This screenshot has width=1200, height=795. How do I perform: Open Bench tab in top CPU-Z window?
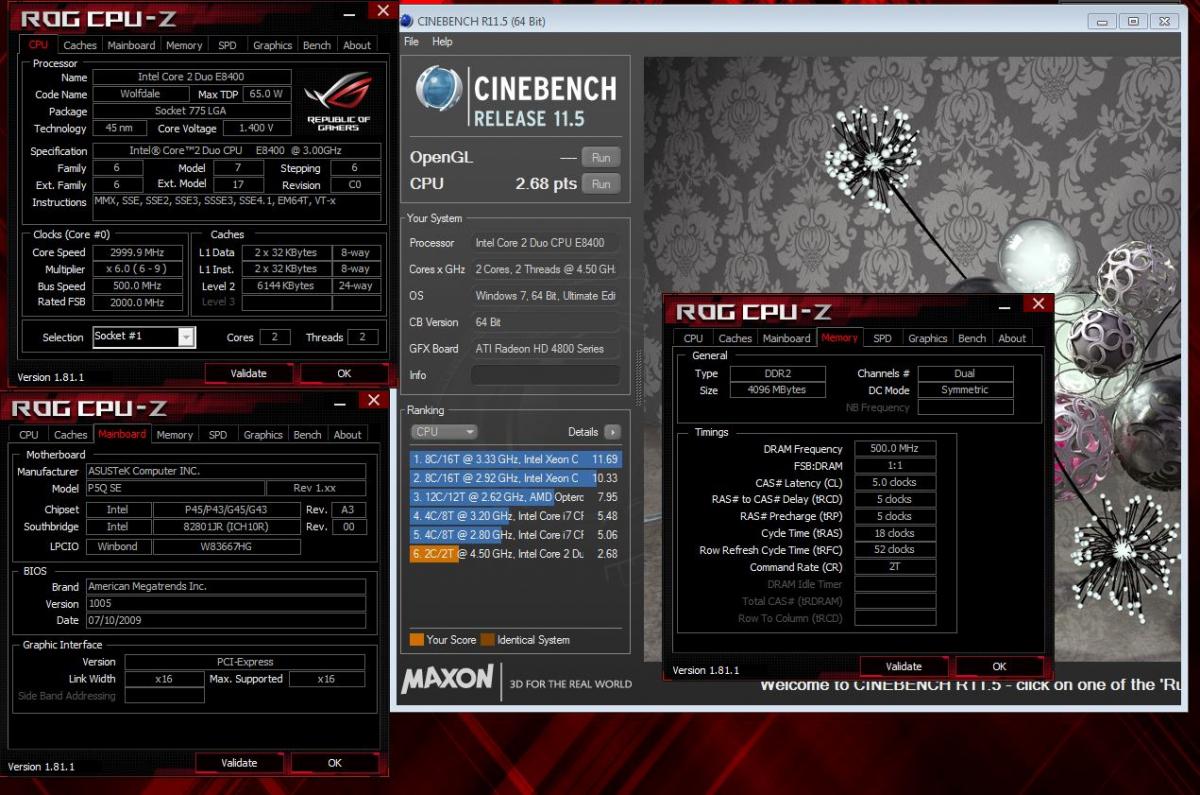pos(317,45)
